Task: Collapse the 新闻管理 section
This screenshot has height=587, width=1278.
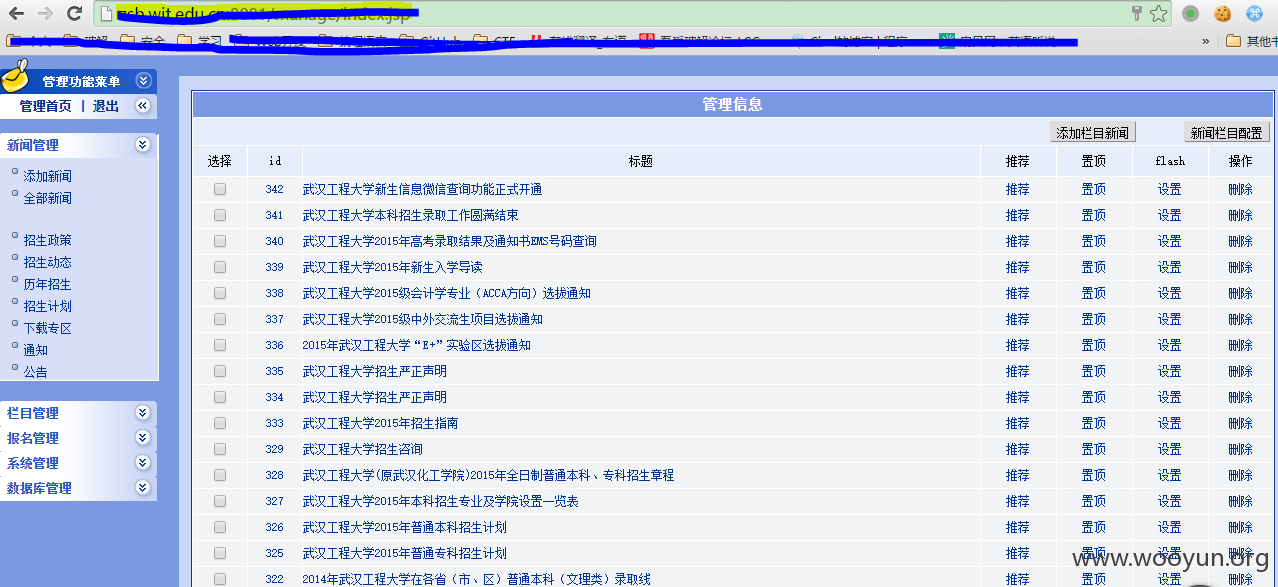Action: coord(143,145)
